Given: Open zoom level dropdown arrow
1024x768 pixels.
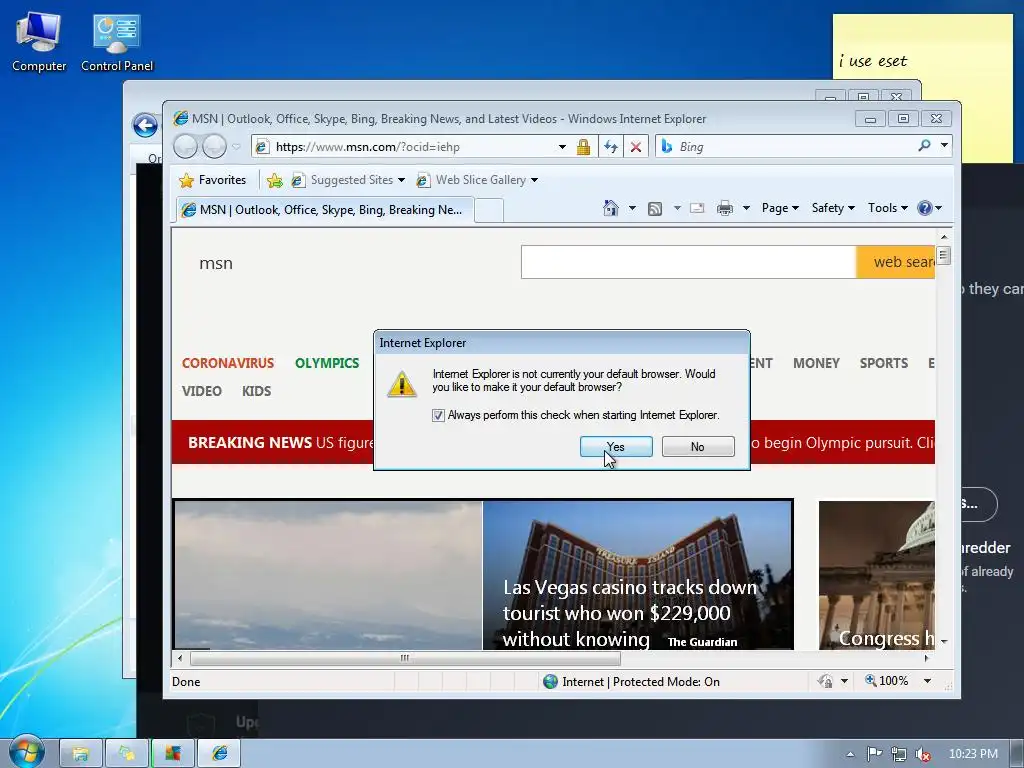Looking at the screenshot, I should (927, 681).
